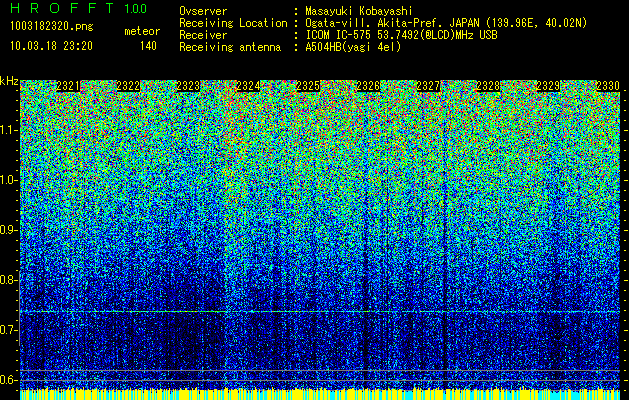Click the 0.9 frequency axis label

click(x=8, y=230)
